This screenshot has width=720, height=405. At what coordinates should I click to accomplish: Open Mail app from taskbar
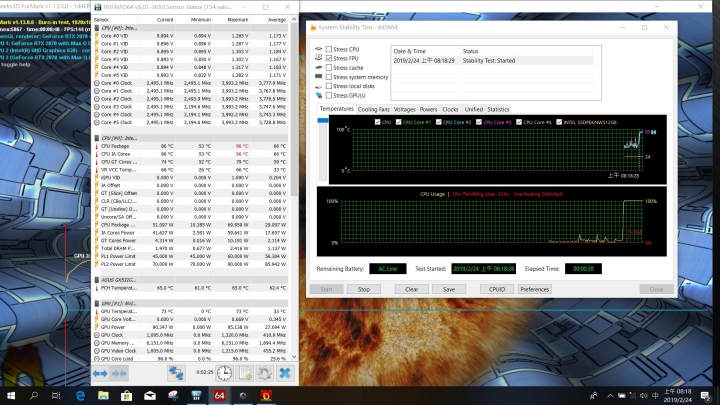(x=150, y=395)
